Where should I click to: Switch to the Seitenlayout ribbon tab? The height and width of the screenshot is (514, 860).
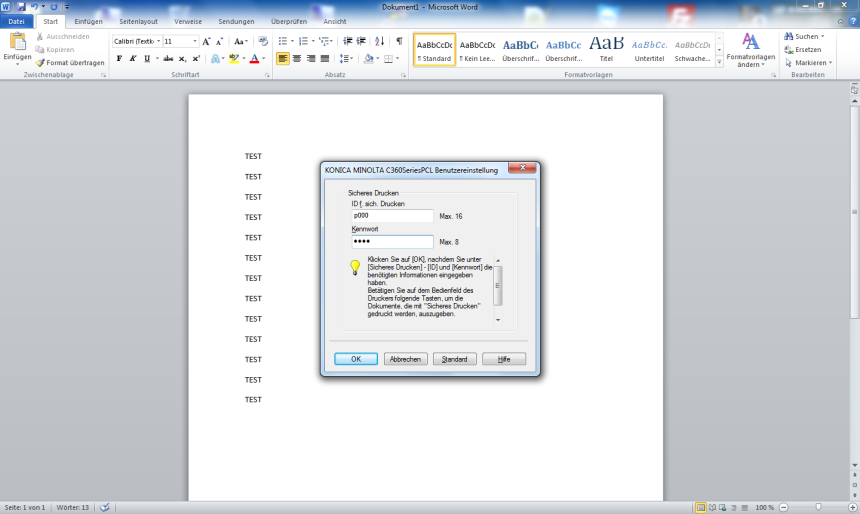tap(138, 21)
